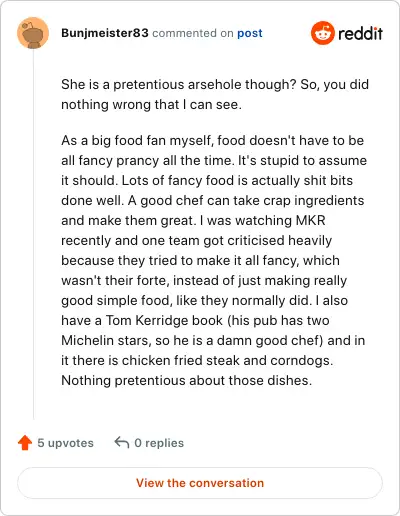The height and width of the screenshot is (516, 400).
Task: Click the orange Reddit Snoo logo
Action: [322, 33]
